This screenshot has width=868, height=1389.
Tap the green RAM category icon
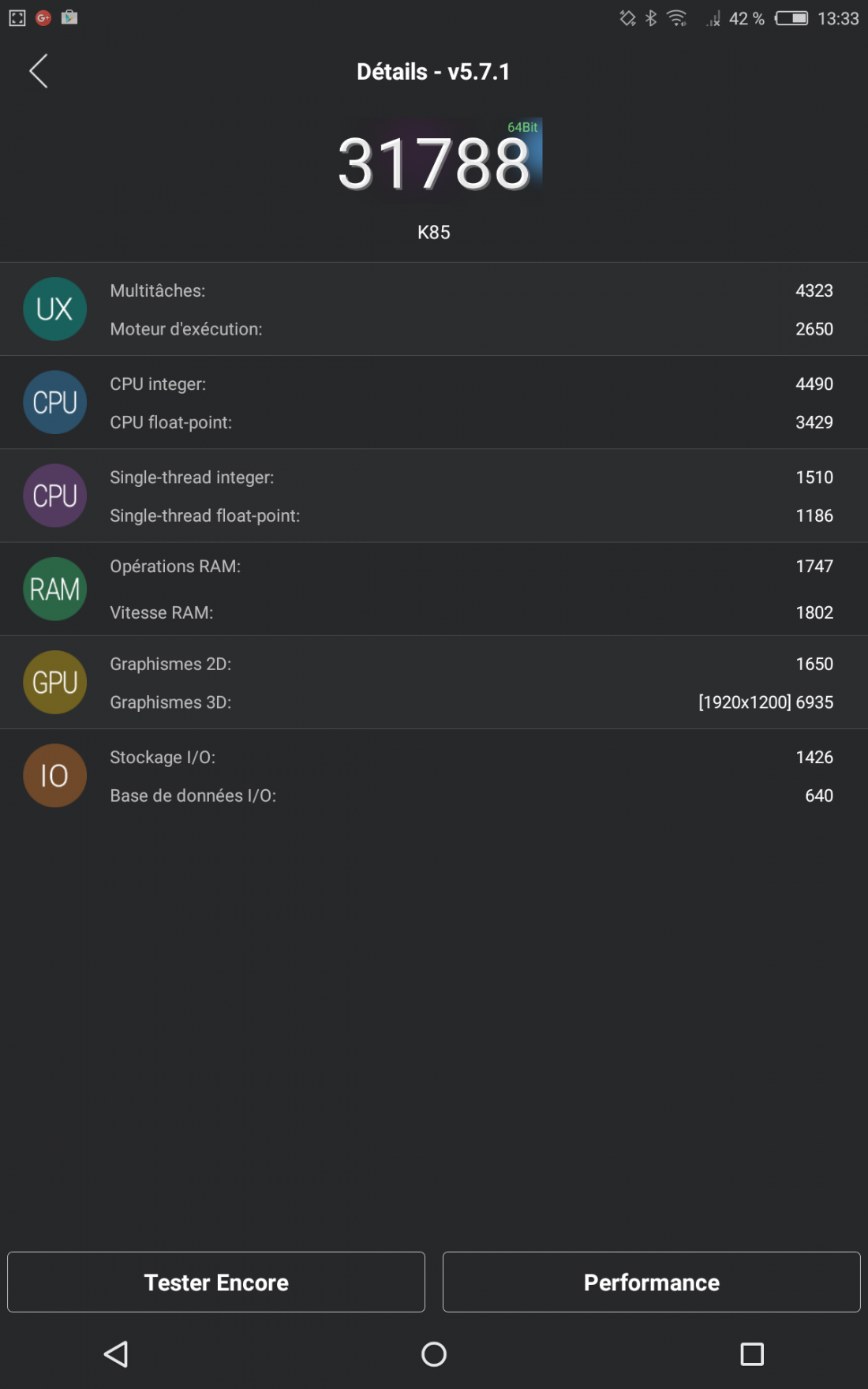(54, 589)
